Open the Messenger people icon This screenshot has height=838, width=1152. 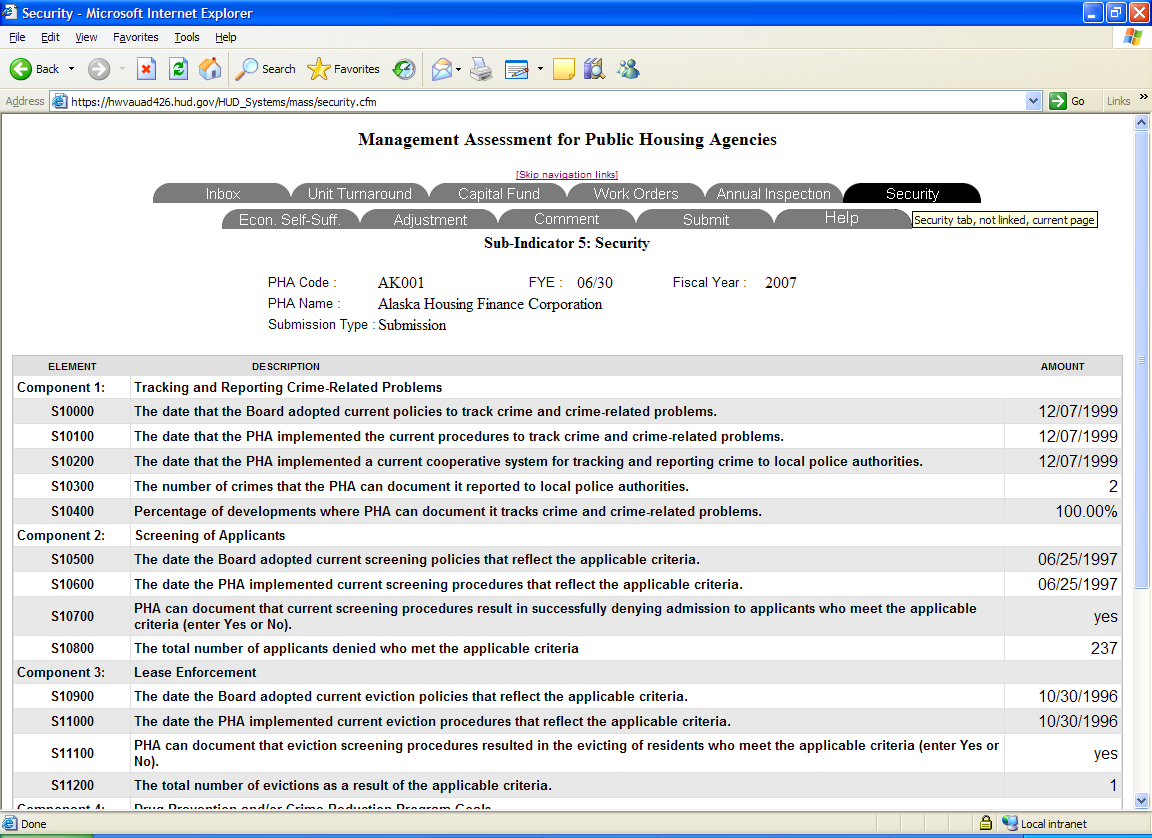click(x=628, y=69)
